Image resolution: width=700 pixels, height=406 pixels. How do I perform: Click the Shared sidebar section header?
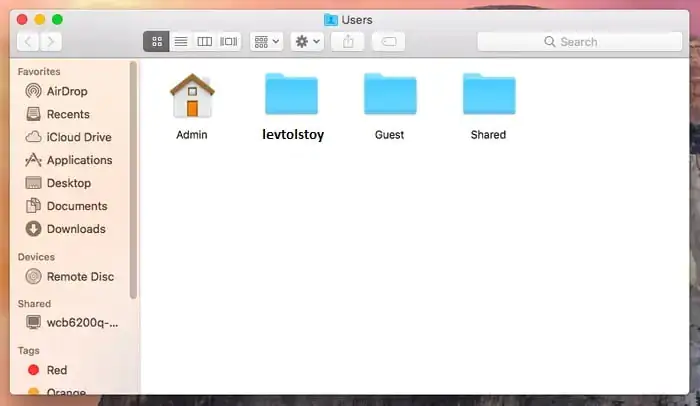(x=34, y=304)
